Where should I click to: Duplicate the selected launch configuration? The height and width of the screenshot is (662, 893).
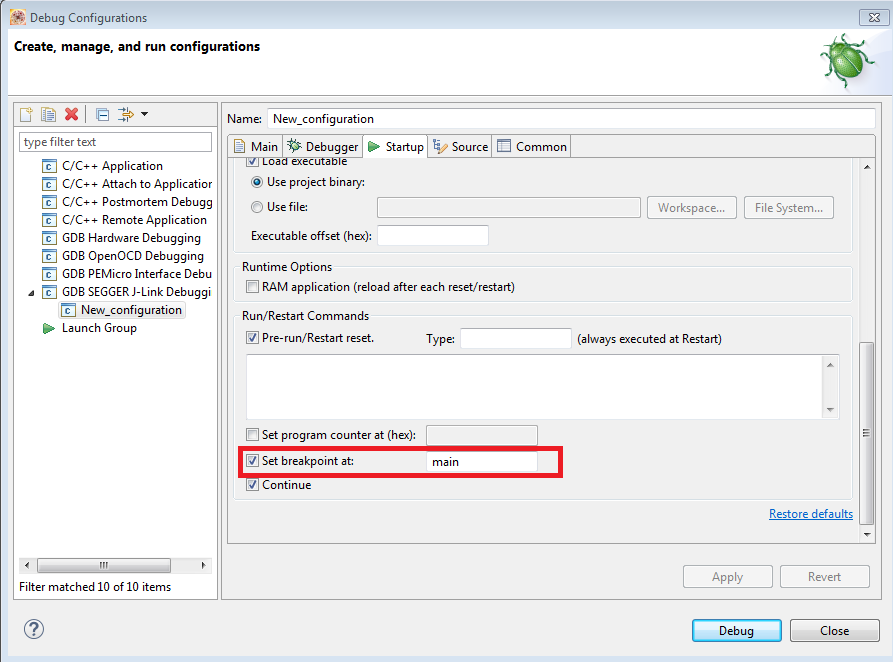48,114
